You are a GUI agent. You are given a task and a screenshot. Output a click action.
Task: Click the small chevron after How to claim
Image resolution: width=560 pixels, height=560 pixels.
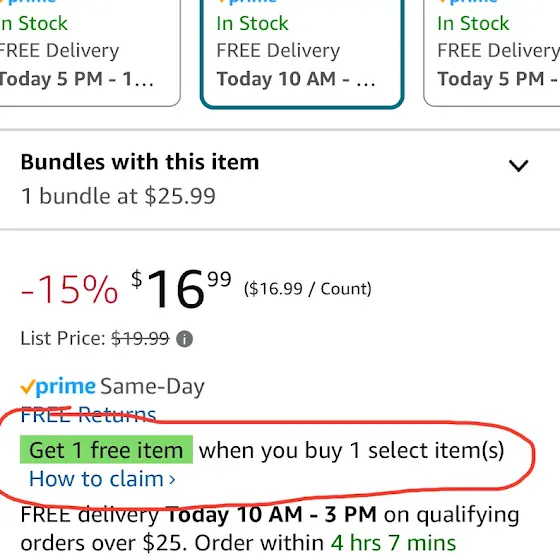coord(172,479)
